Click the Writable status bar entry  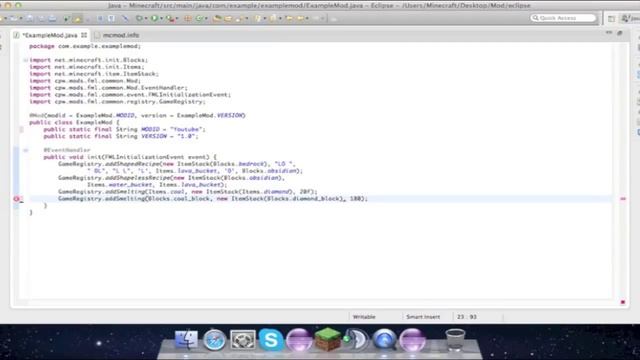point(364,317)
